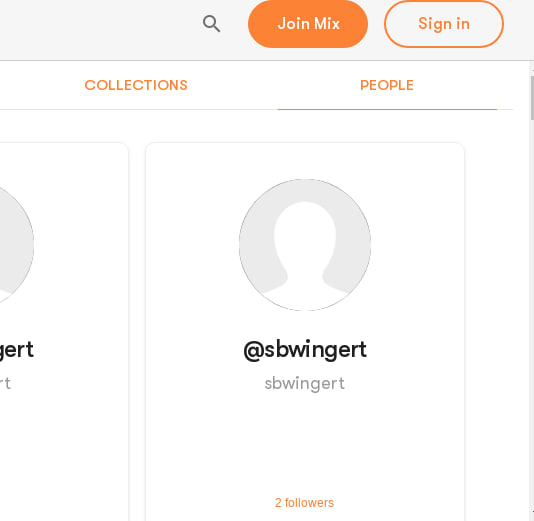Screen dimensions: 534x521
Task: Click the scrollbar up arrow
Action: point(532,68)
